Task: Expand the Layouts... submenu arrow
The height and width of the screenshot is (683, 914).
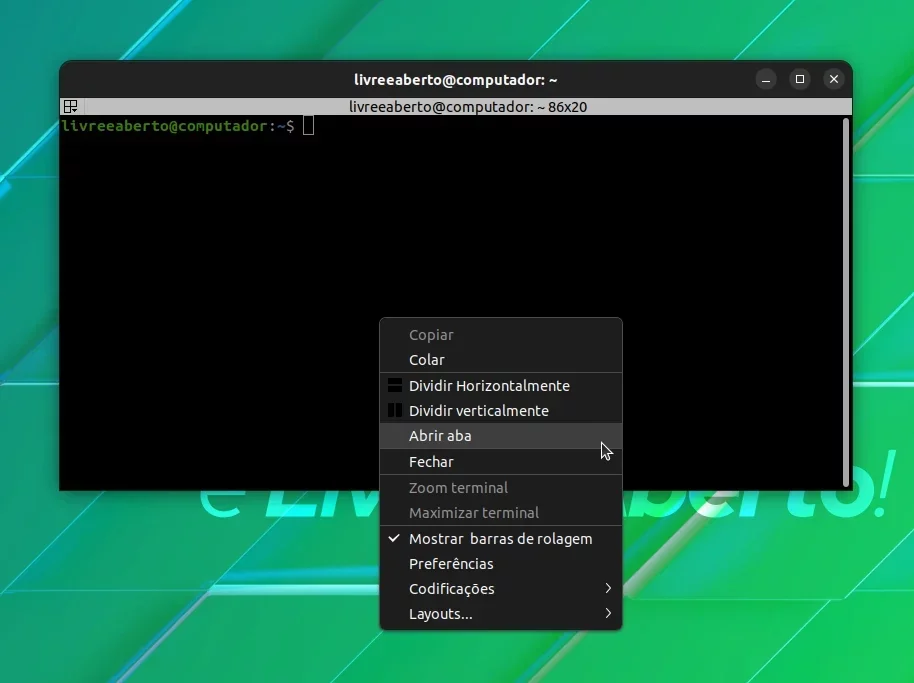Action: [608, 613]
